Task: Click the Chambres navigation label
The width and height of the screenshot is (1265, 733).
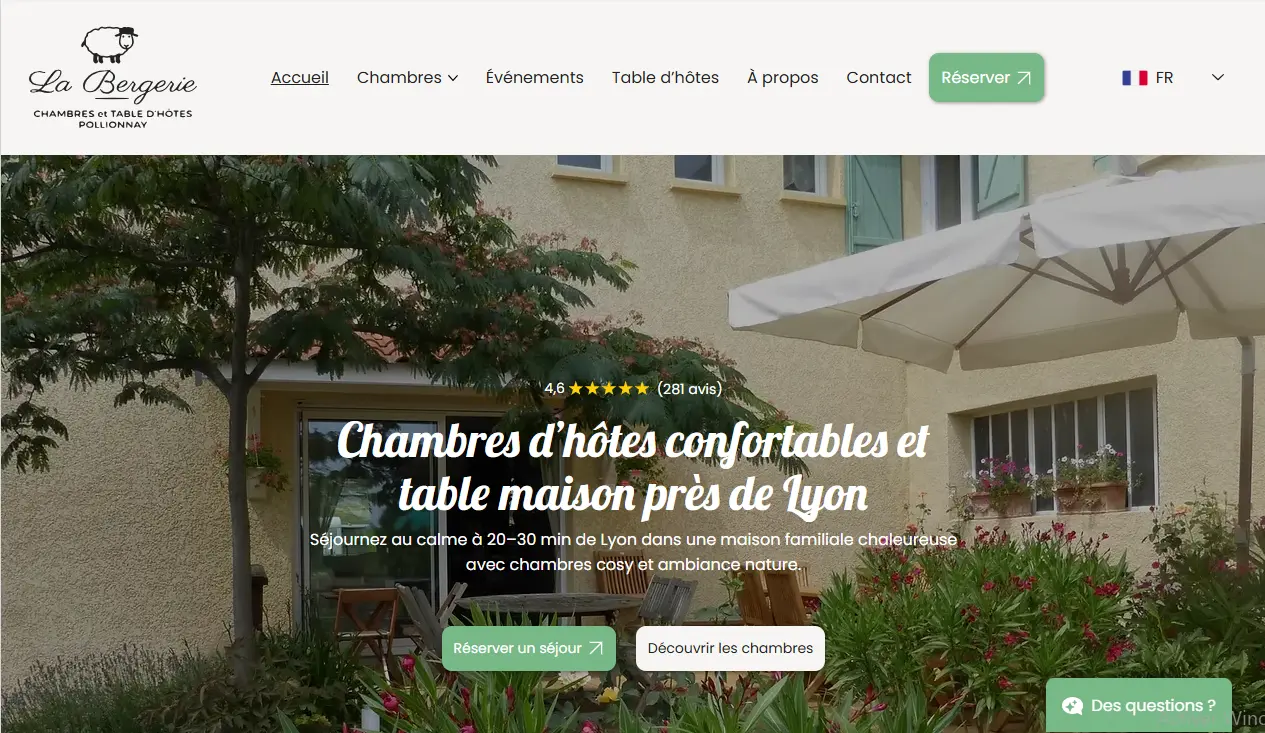Action: pyautogui.click(x=399, y=77)
